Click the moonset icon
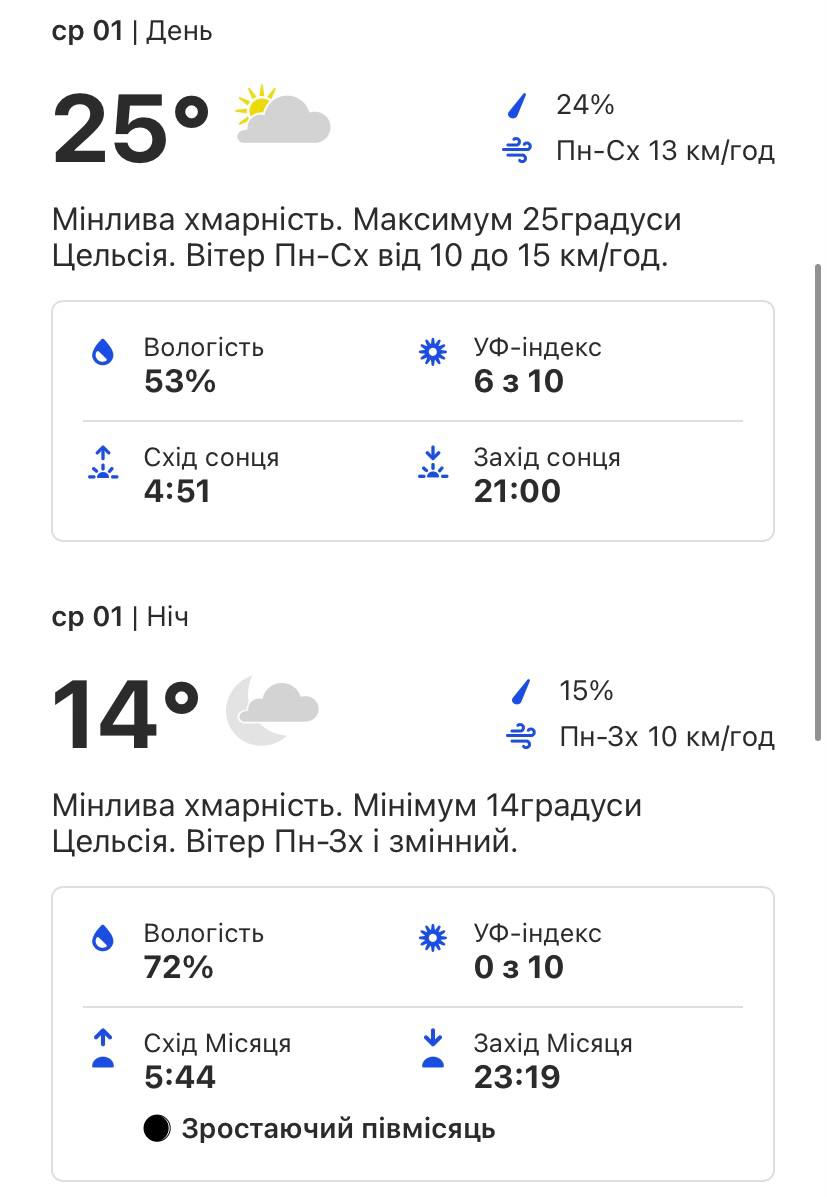Image resolution: width=827 pixels, height=1197 pixels. point(432,1048)
